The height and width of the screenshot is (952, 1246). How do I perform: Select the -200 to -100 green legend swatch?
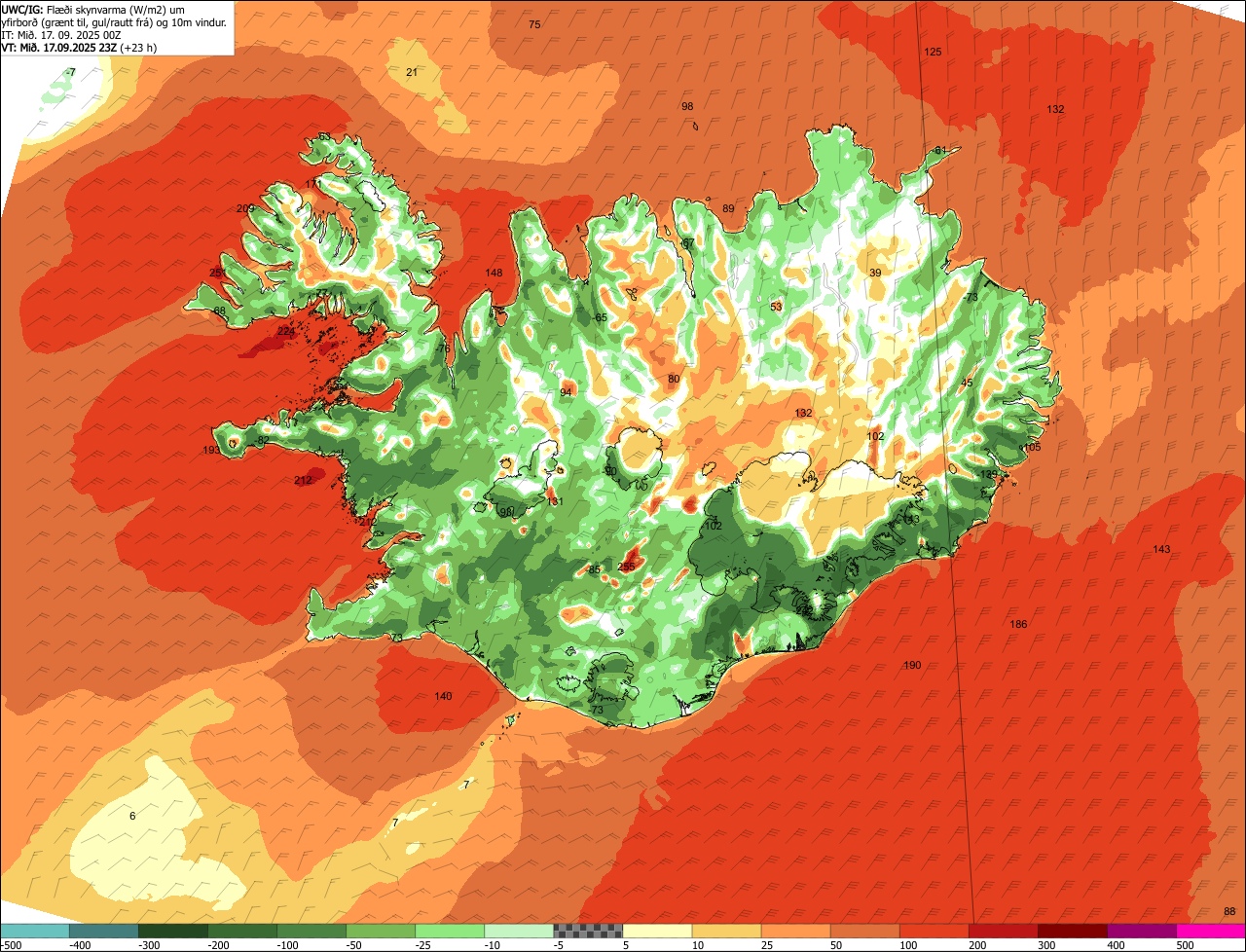(241, 931)
